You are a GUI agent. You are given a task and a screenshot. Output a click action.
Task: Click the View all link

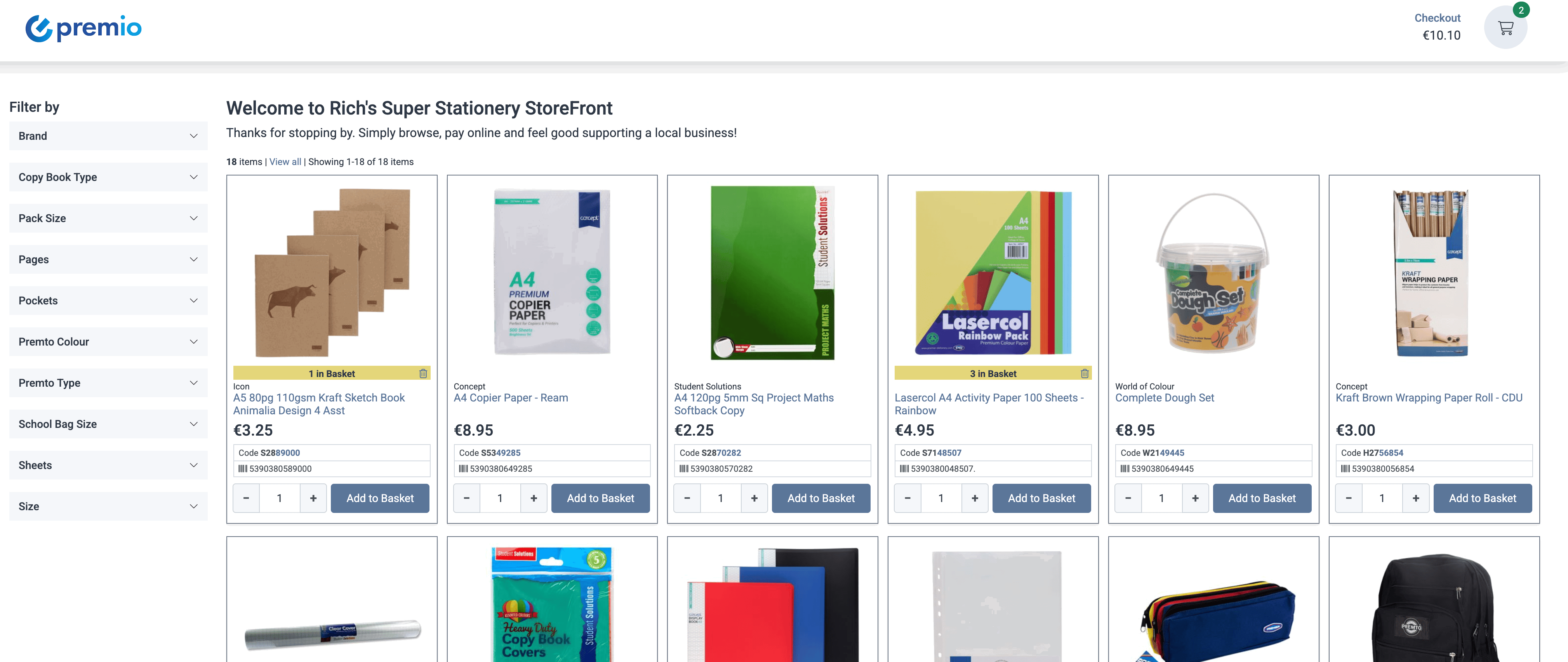(x=285, y=162)
